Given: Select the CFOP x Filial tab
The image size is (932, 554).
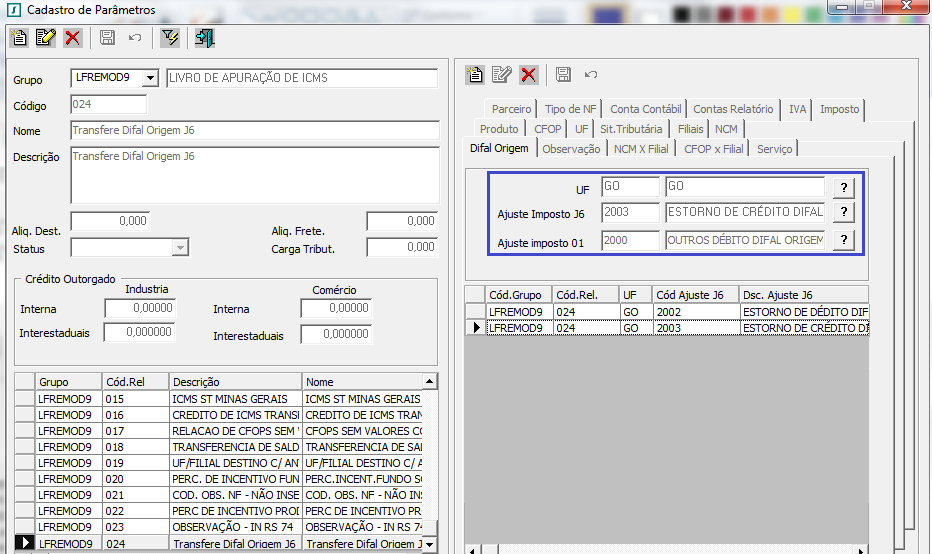Looking at the screenshot, I should coord(713,149).
